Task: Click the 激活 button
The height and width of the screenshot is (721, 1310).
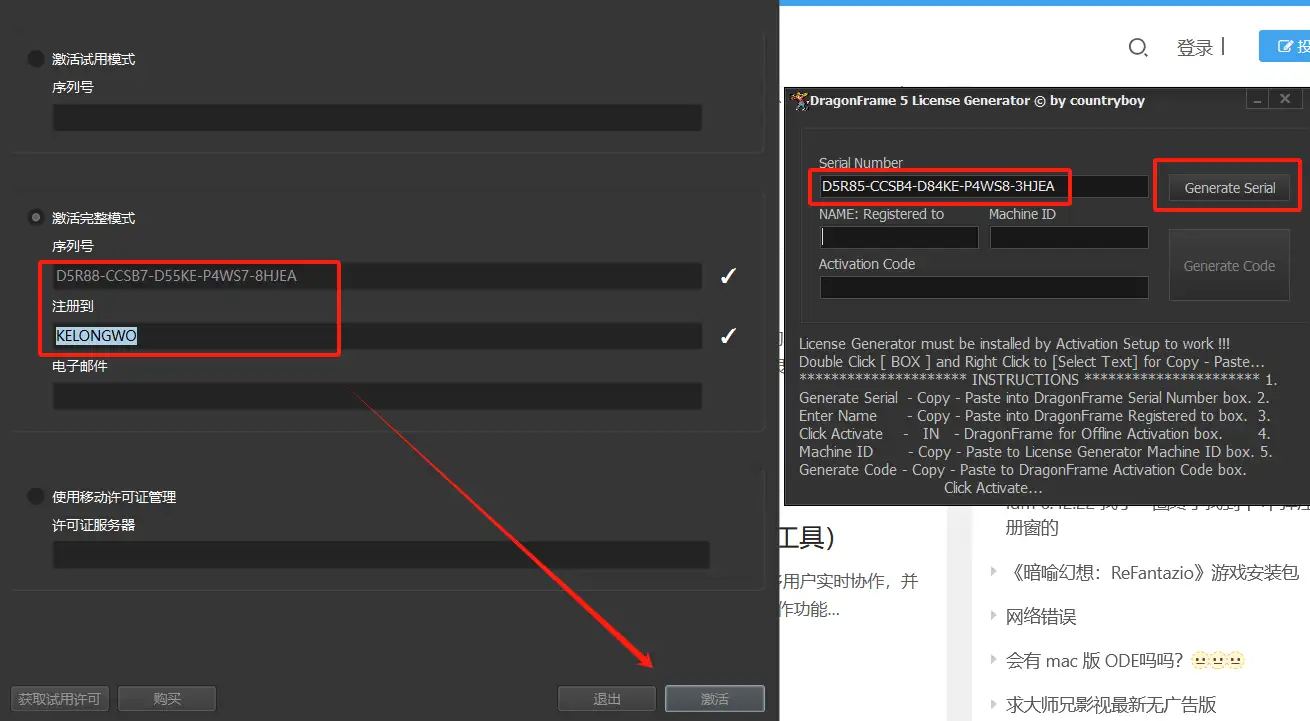Action: pos(714,699)
